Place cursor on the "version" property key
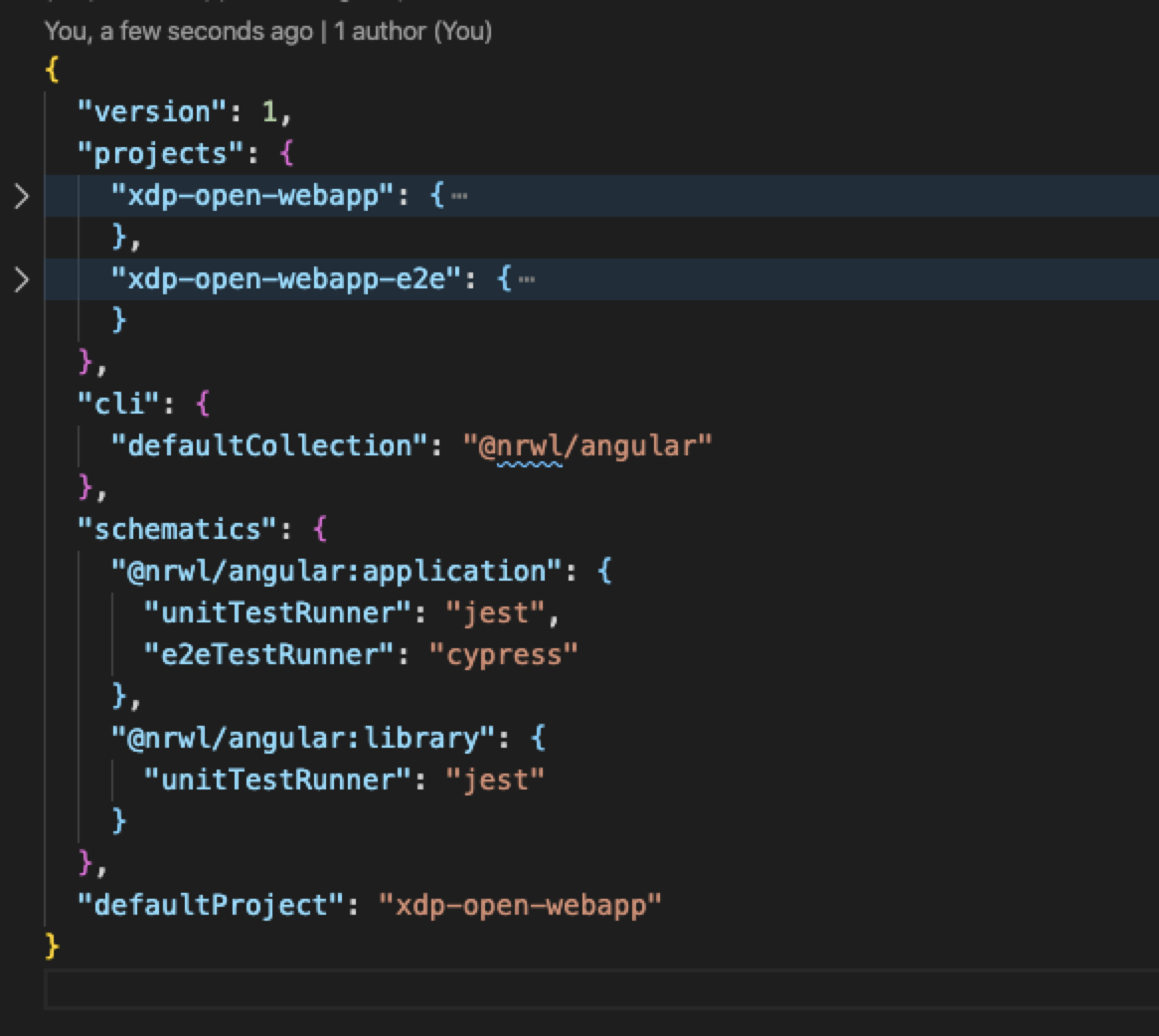 tap(149, 111)
